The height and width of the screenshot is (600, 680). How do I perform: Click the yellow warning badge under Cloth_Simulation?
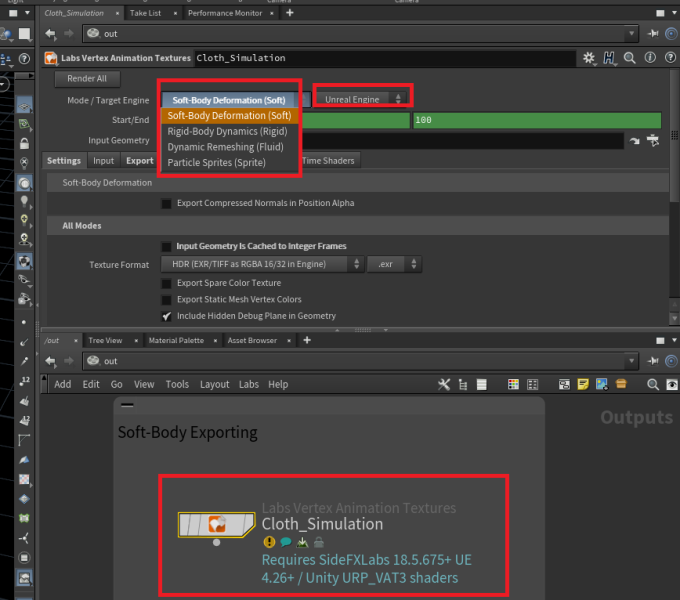[x=269, y=543]
